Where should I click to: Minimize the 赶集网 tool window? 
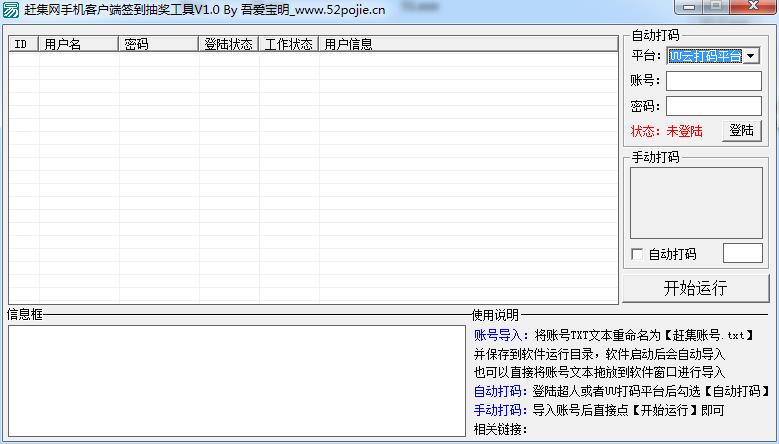coord(687,8)
